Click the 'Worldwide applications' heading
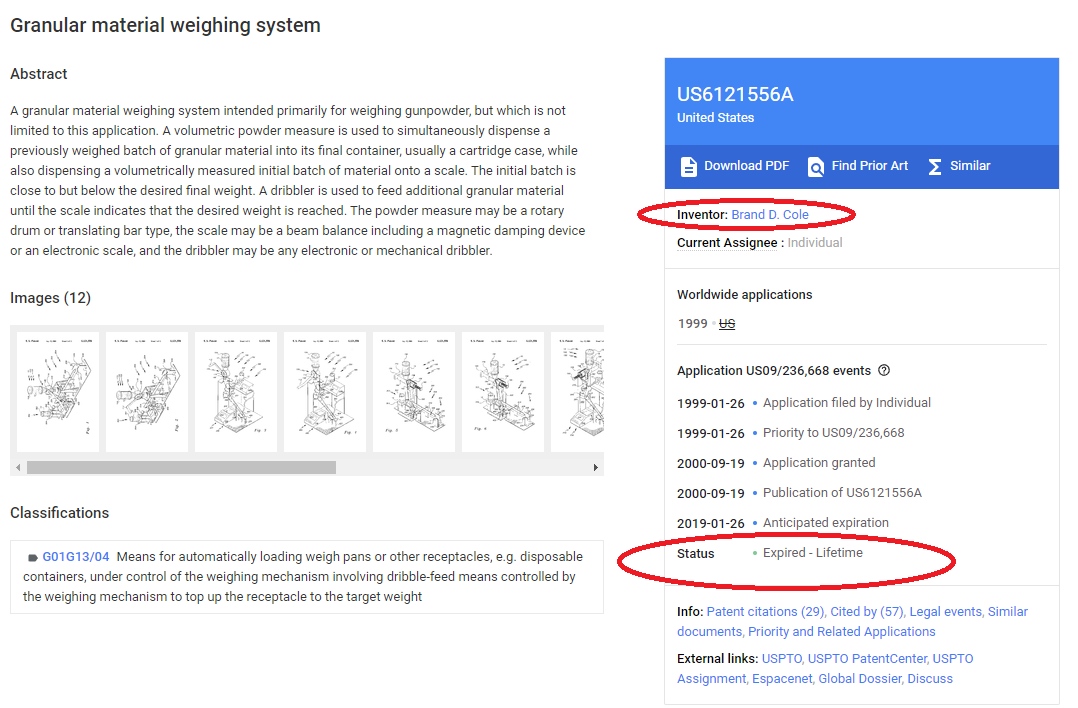The image size is (1078, 708). point(745,294)
